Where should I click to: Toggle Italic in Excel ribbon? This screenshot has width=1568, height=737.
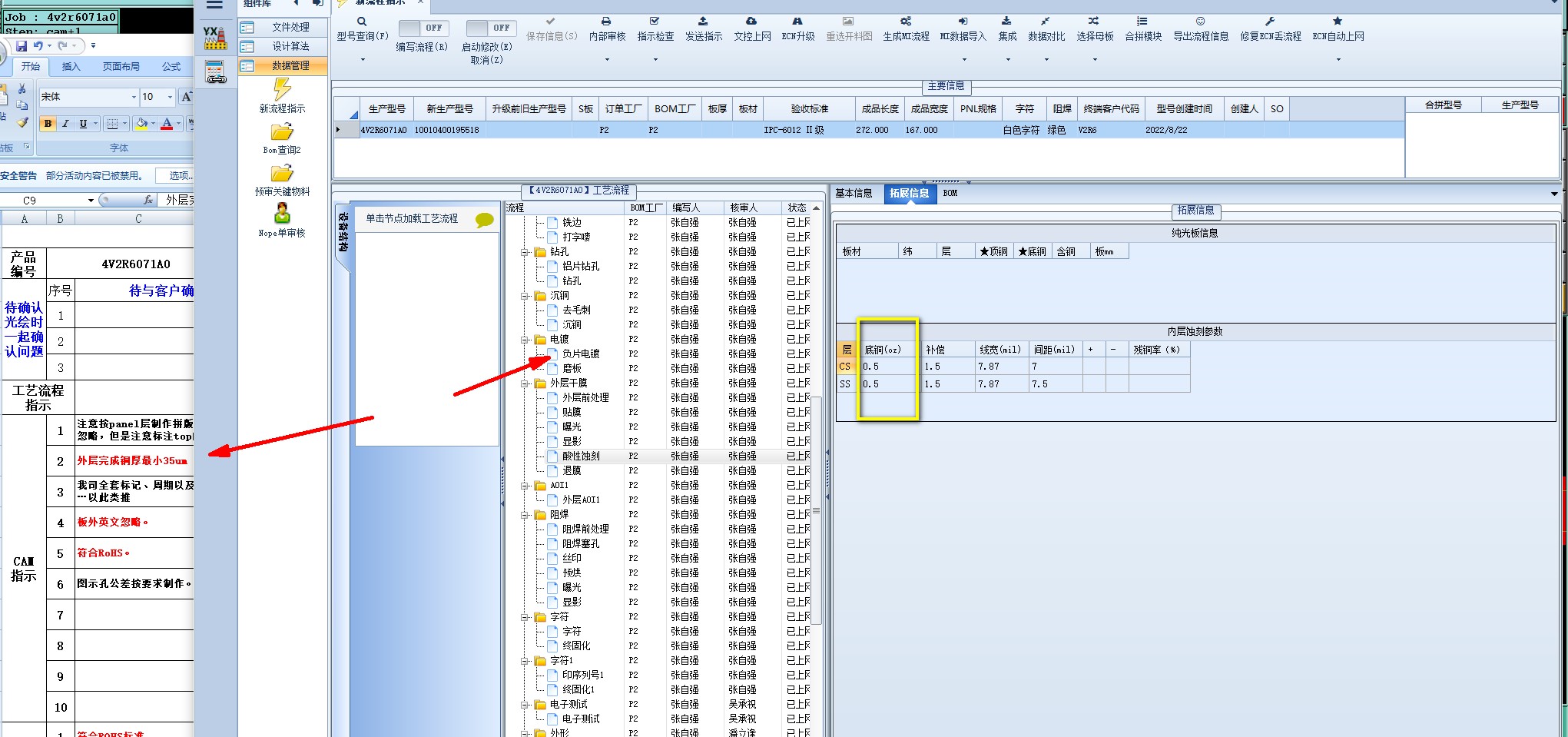pos(65,124)
